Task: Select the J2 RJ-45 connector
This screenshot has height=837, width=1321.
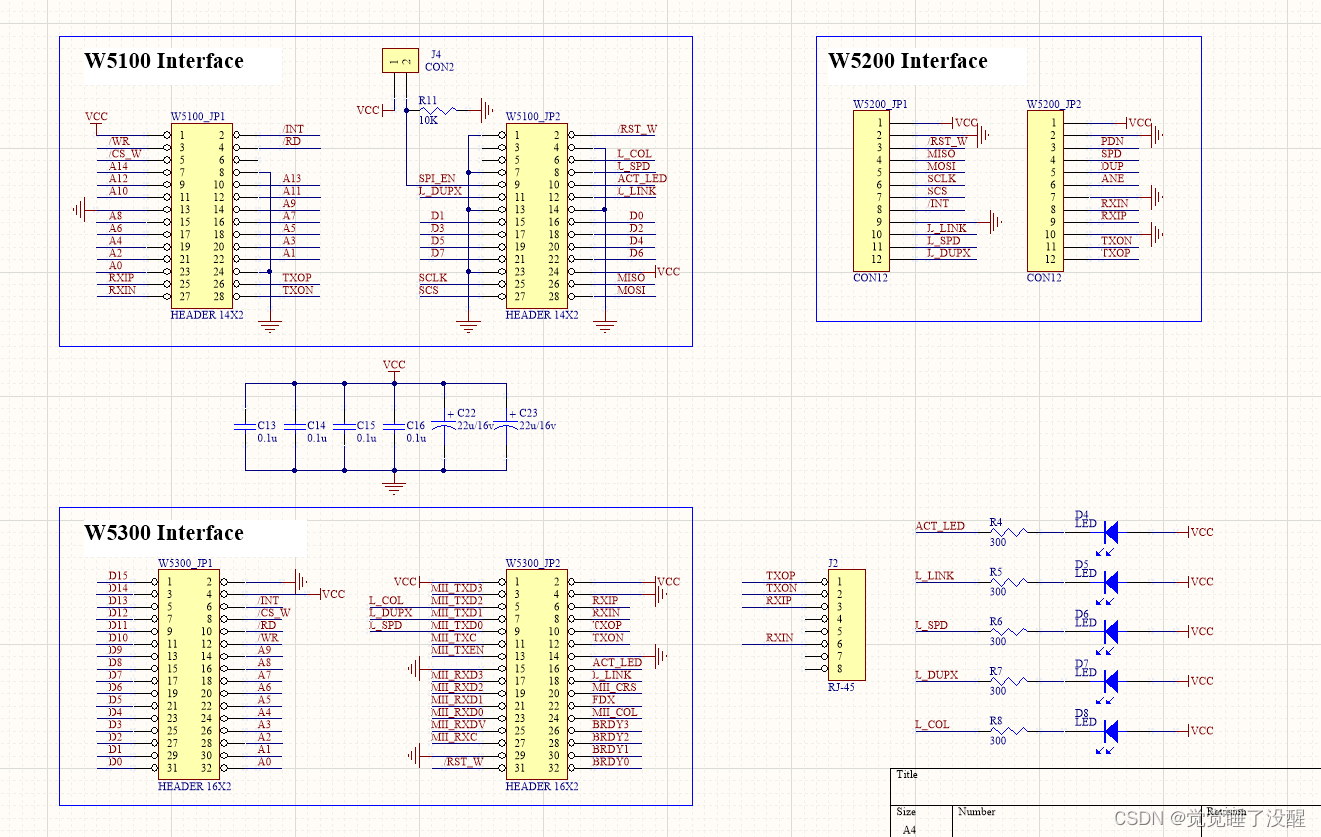Action: pyautogui.click(x=848, y=625)
